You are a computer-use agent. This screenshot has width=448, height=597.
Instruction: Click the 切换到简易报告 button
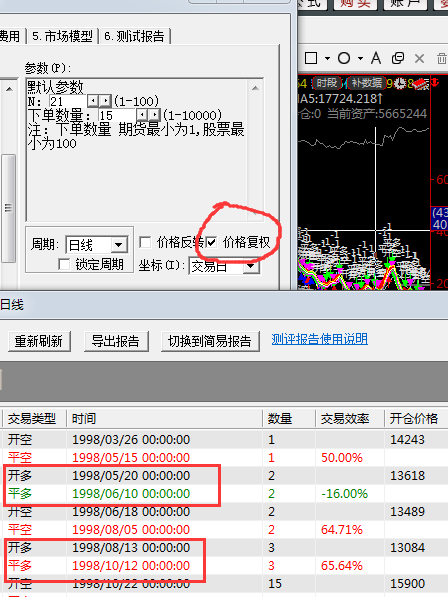click(x=210, y=341)
